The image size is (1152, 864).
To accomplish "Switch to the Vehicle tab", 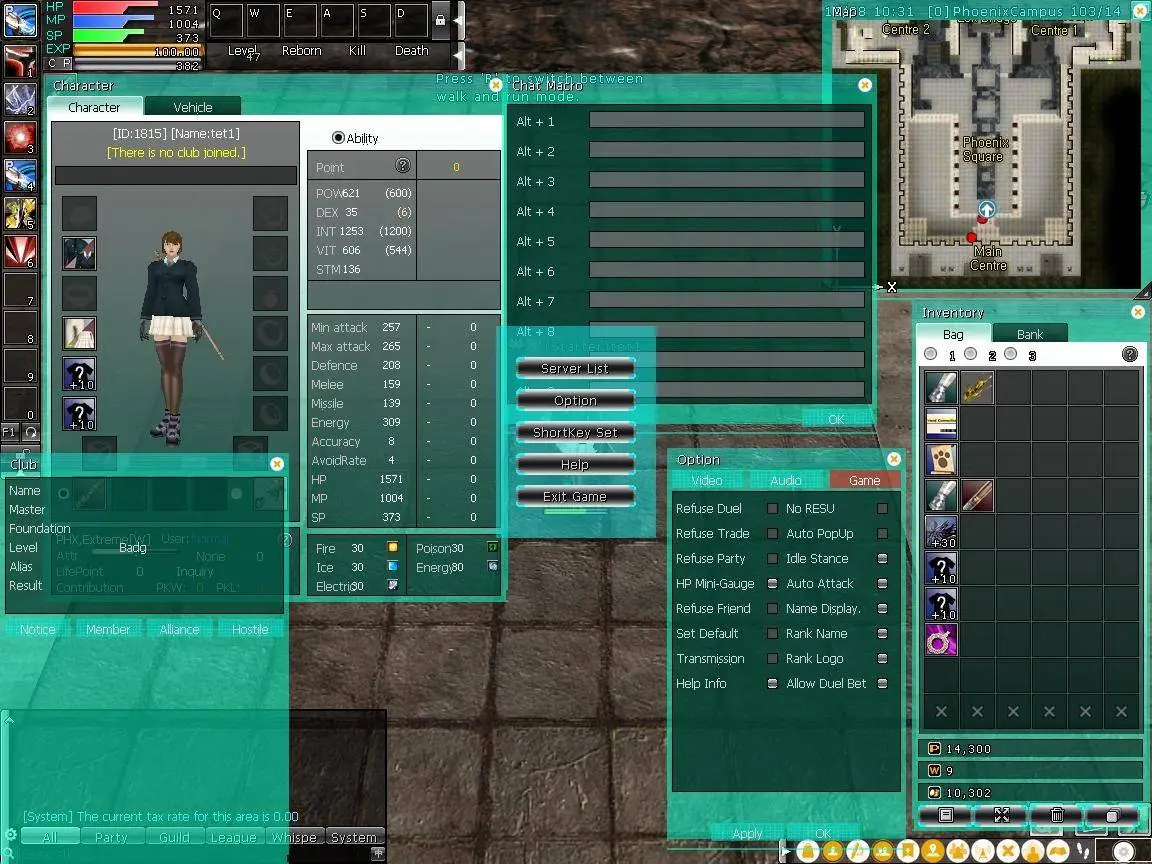I will pyautogui.click(x=192, y=107).
